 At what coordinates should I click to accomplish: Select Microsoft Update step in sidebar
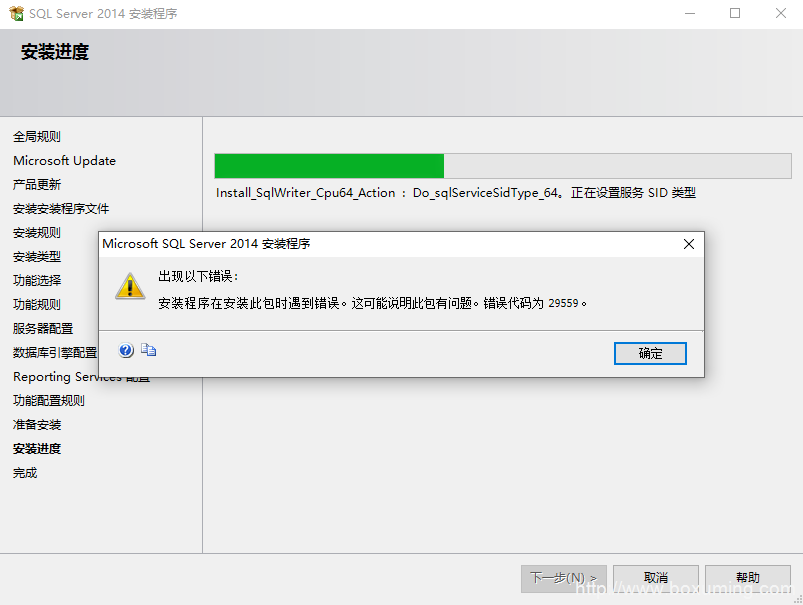point(65,160)
